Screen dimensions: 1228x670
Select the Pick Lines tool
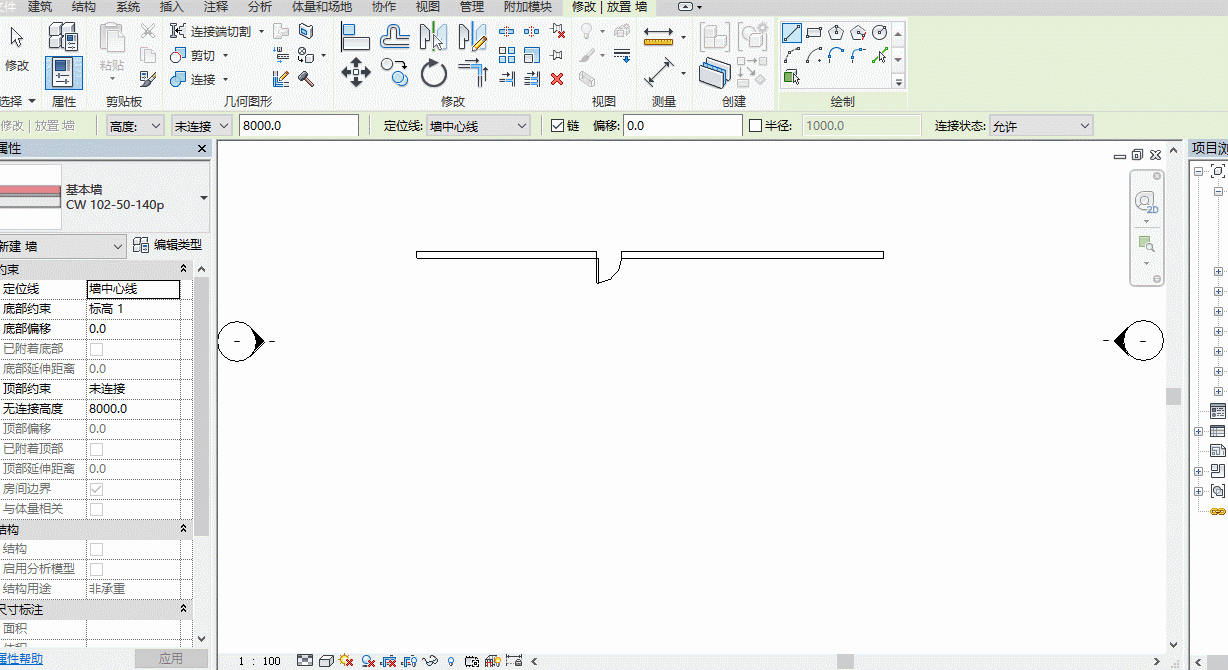click(x=880, y=55)
